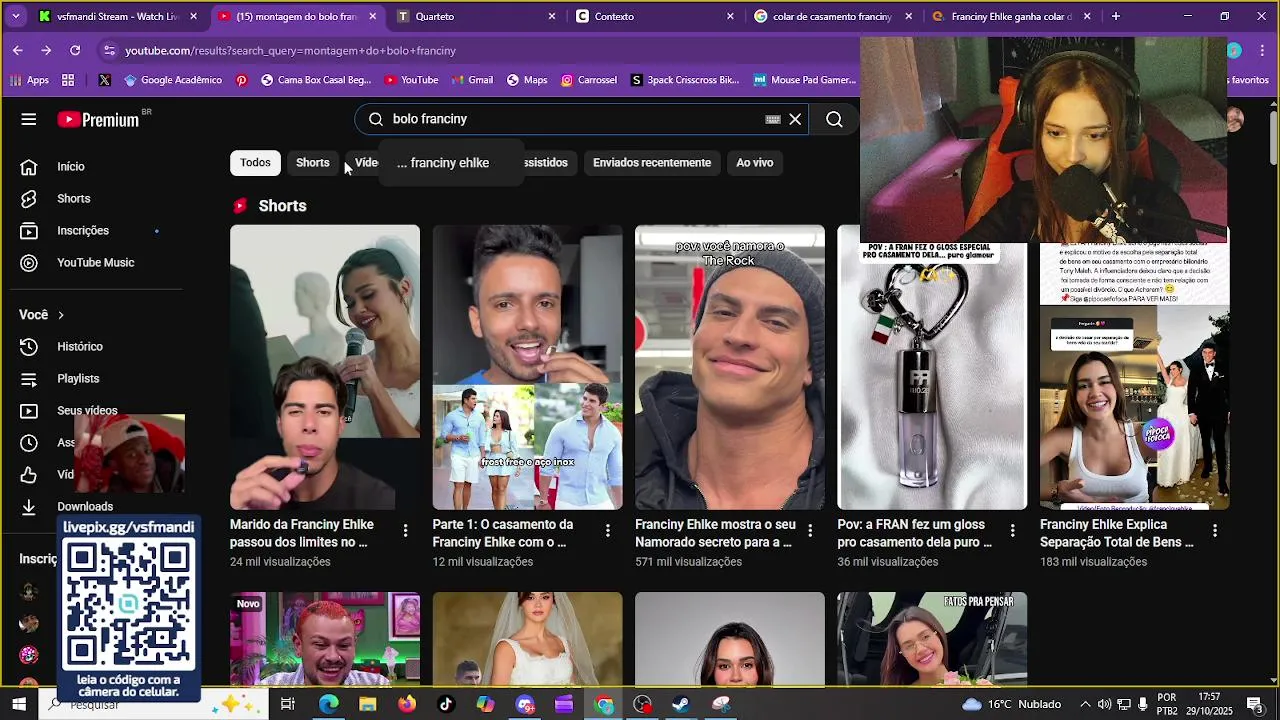
Task: Open the on-screen keyboard icon in search box
Action: (x=773, y=119)
